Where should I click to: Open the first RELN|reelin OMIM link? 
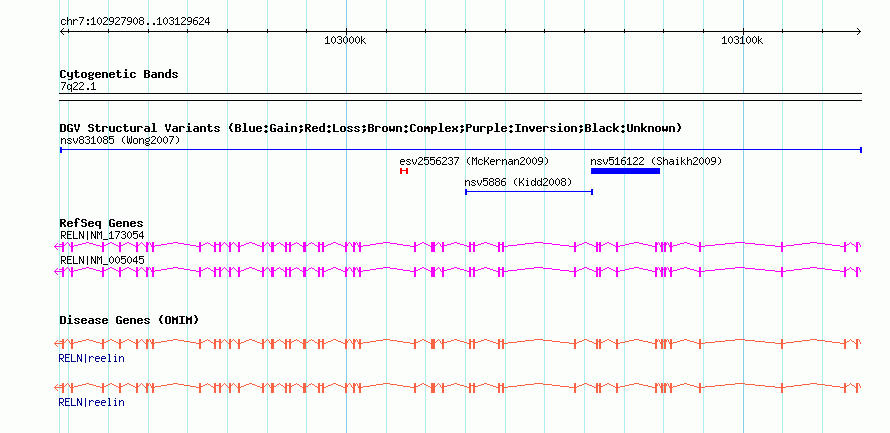coord(91,358)
